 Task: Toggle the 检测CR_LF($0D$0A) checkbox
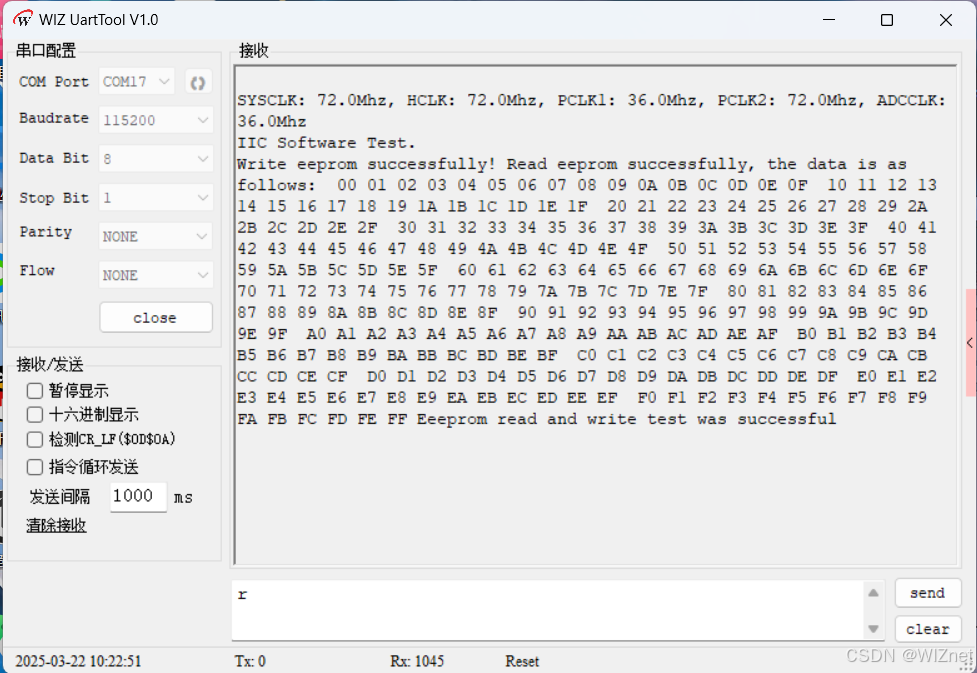35,439
